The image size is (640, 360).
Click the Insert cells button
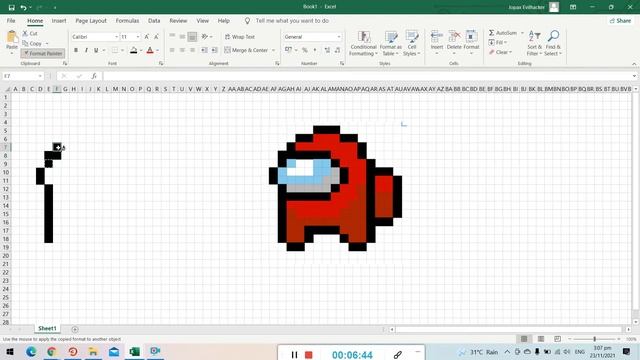436,42
